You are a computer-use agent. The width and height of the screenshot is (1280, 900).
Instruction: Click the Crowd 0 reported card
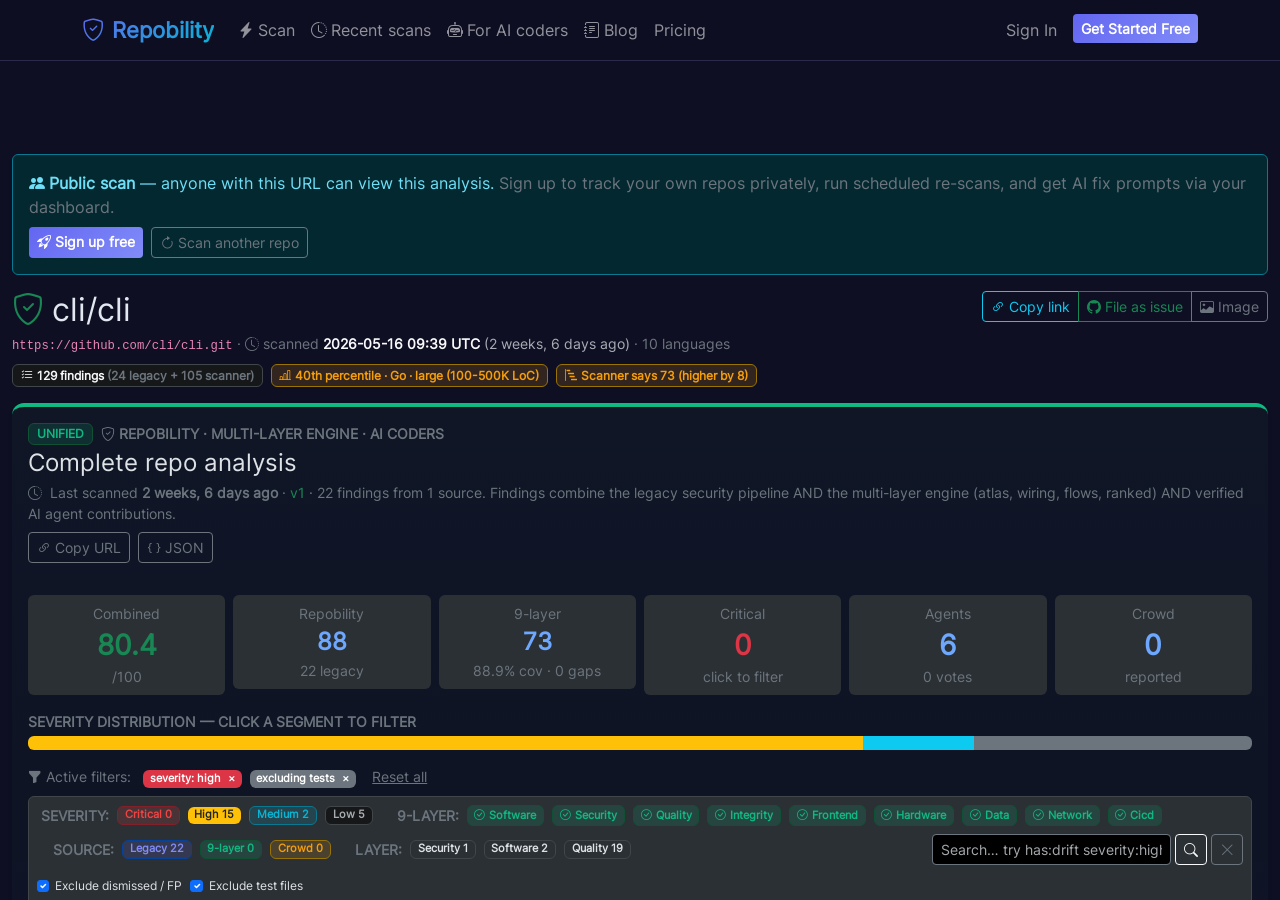pos(1153,645)
